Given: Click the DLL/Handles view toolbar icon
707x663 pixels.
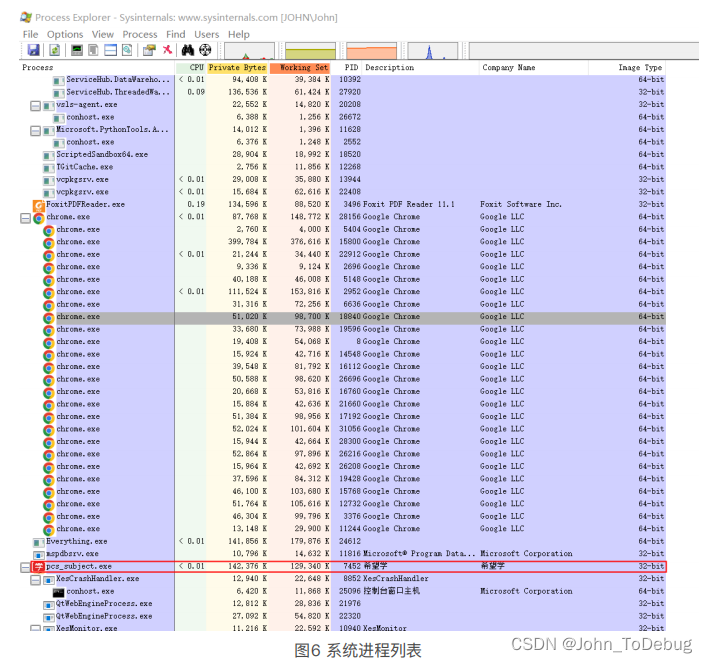Looking at the screenshot, I should [128, 50].
